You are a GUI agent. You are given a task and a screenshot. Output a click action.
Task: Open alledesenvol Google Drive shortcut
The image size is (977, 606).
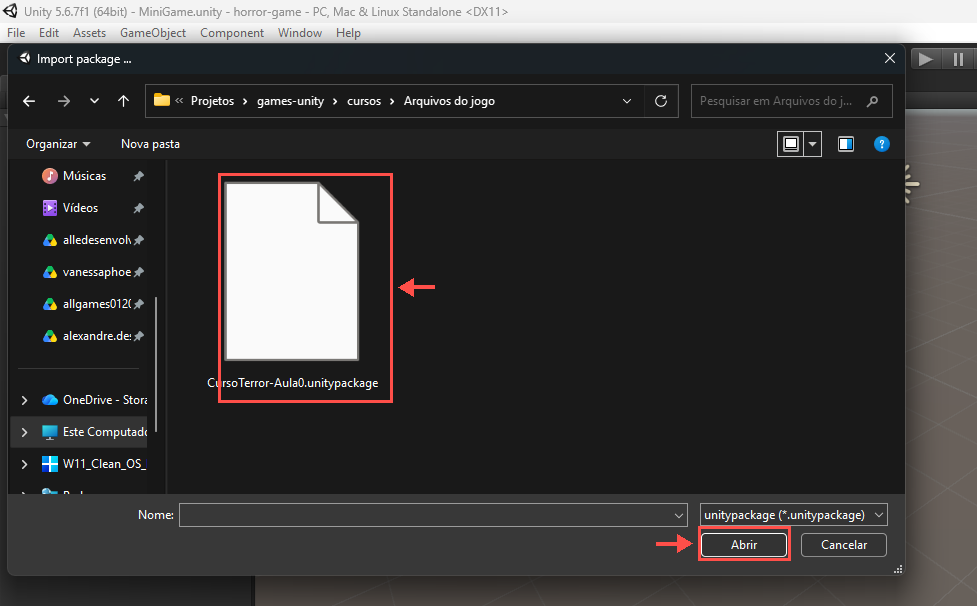[86, 240]
